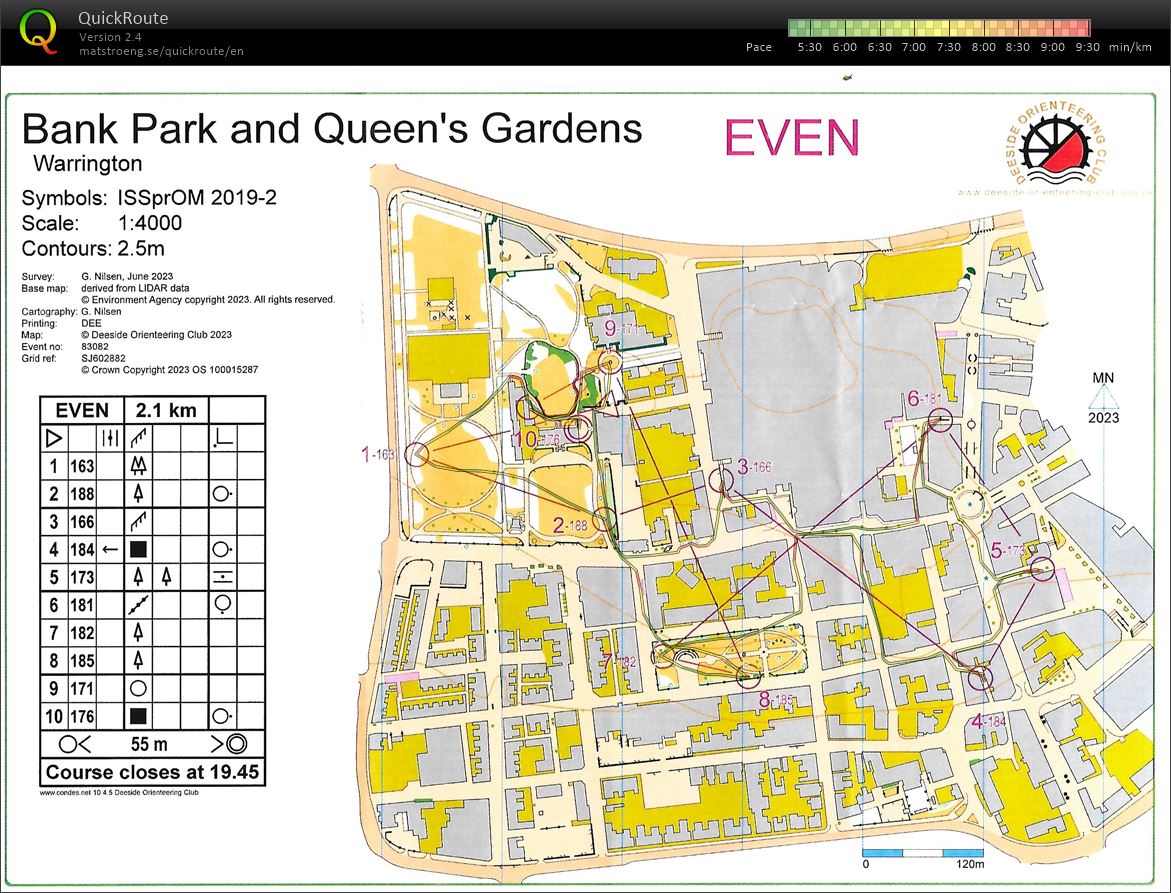Image resolution: width=1171 pixels, height=893 pixels.
Task: Click the finish double-circle icon beside 55 m
Action: [229, 744]
